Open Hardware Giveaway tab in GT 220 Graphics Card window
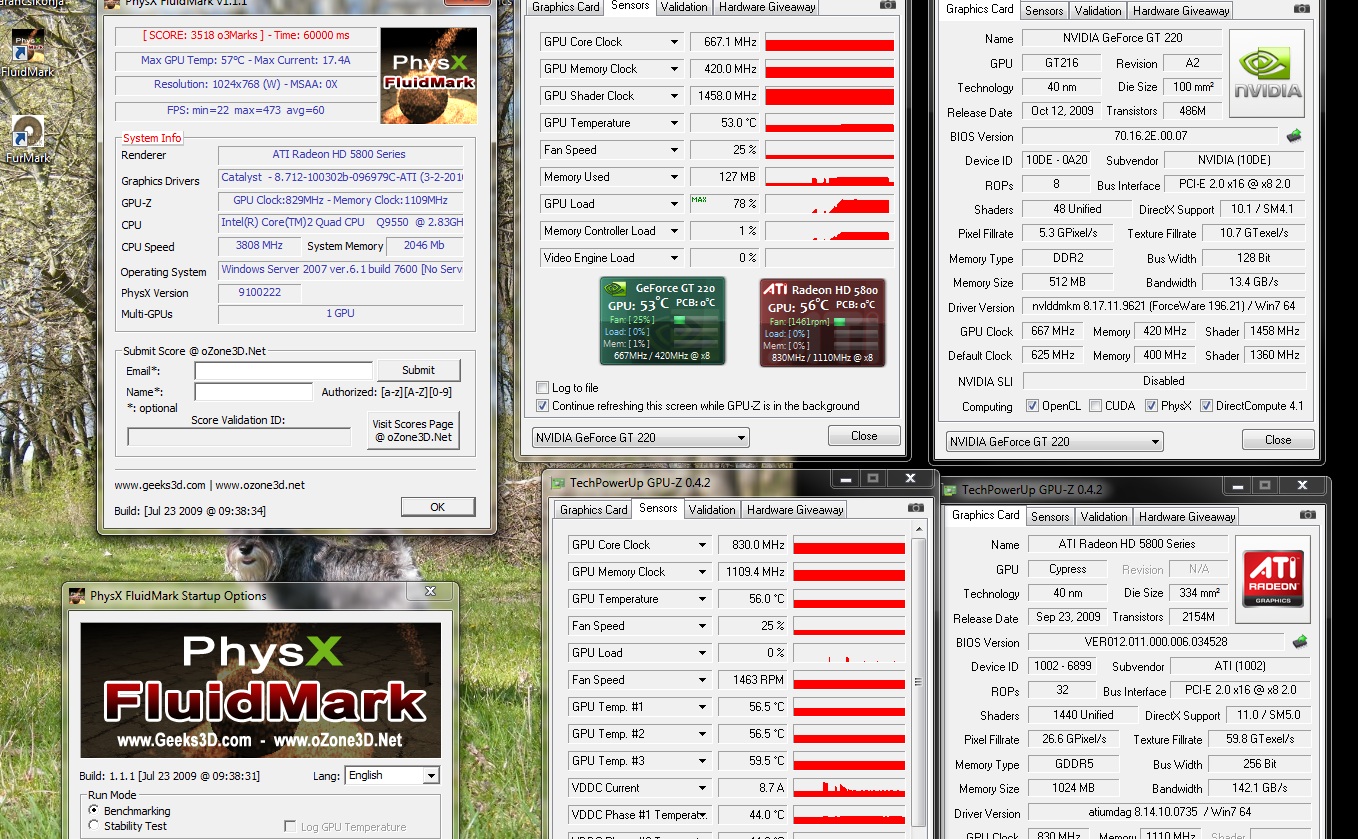 (x=1180, y=11)
